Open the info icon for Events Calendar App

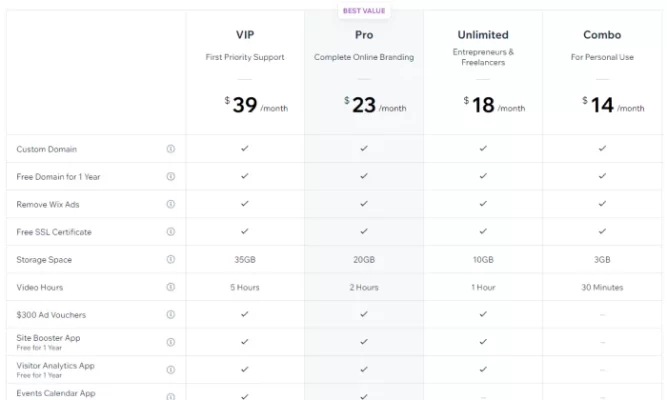pyautogui.click(x=171, y=397)
